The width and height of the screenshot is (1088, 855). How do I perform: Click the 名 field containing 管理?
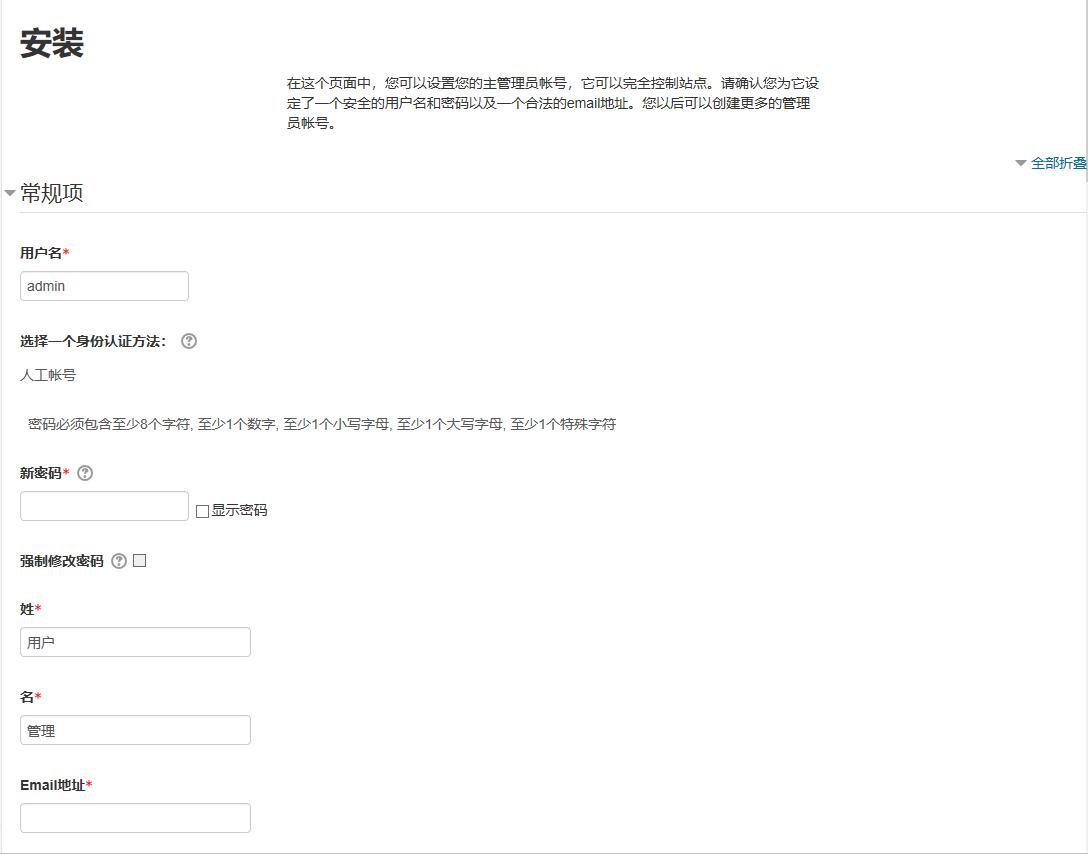(135, 729)
